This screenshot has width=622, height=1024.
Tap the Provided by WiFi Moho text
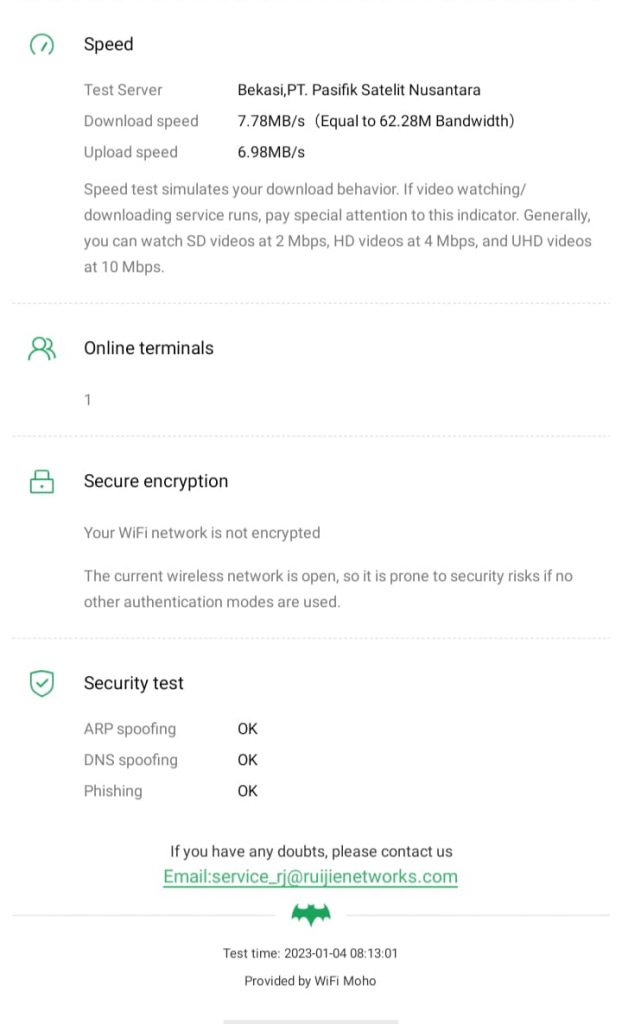[311, 981]
